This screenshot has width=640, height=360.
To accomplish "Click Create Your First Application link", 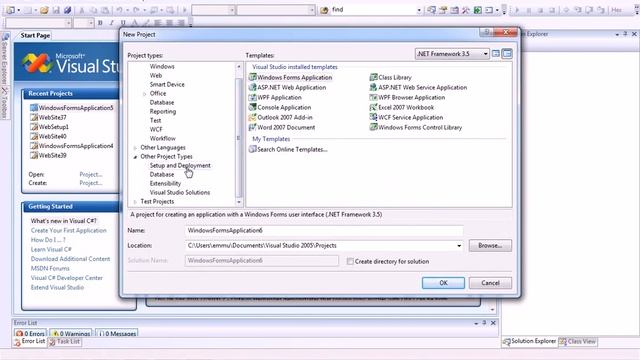I will tap(69, 231).
